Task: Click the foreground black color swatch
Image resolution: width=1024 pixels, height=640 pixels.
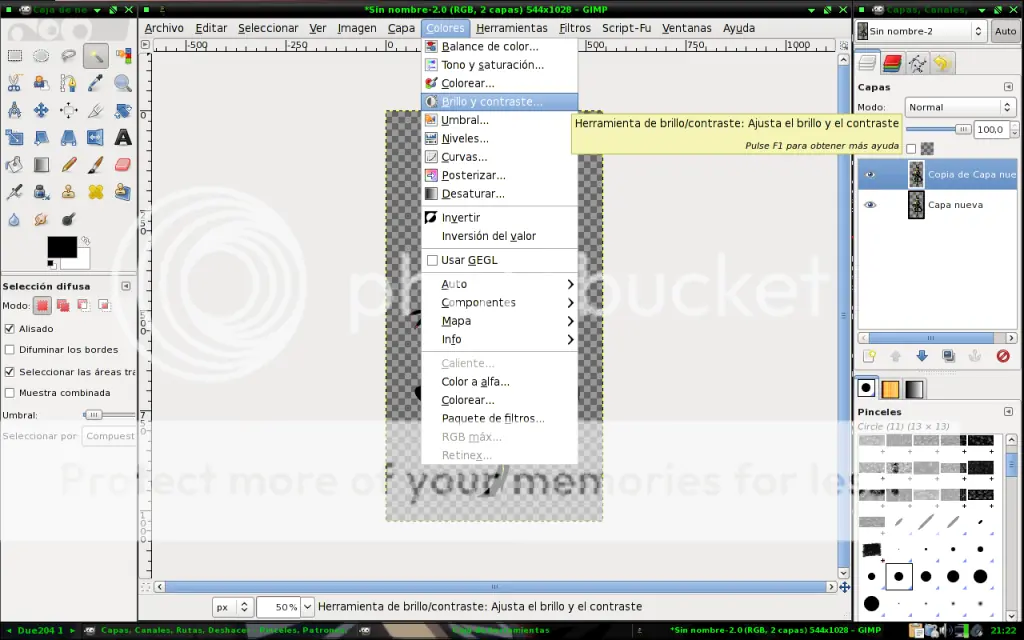Action: tap(62, 248)
